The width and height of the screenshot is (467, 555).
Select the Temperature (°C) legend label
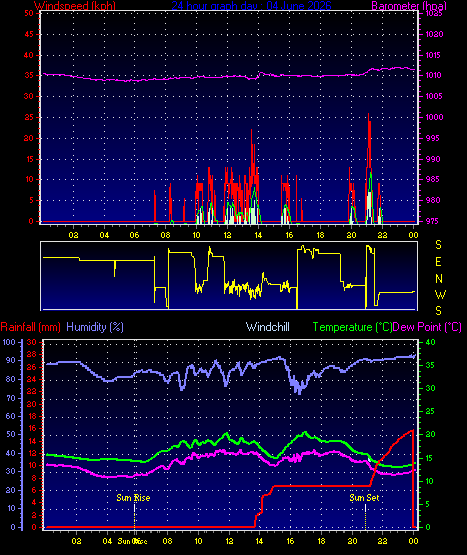(x=352, y=327)
